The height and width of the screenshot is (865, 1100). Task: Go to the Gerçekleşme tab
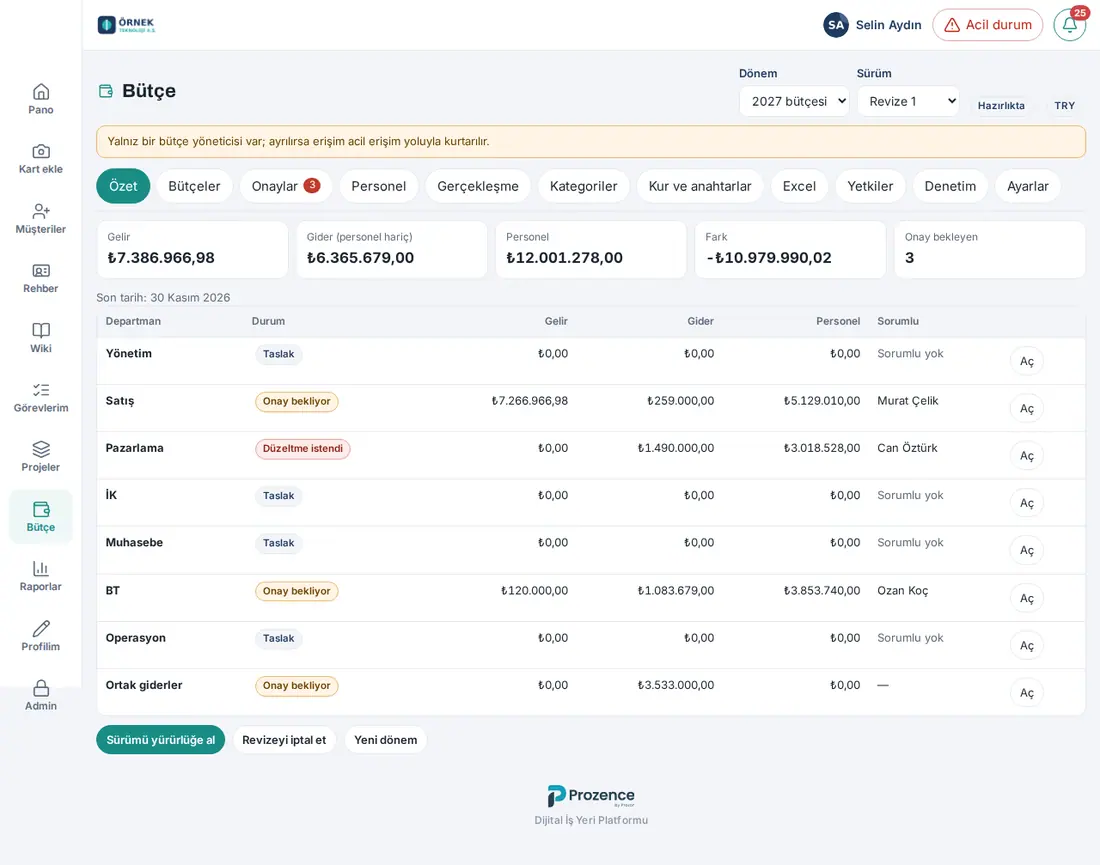click(478, 187)
